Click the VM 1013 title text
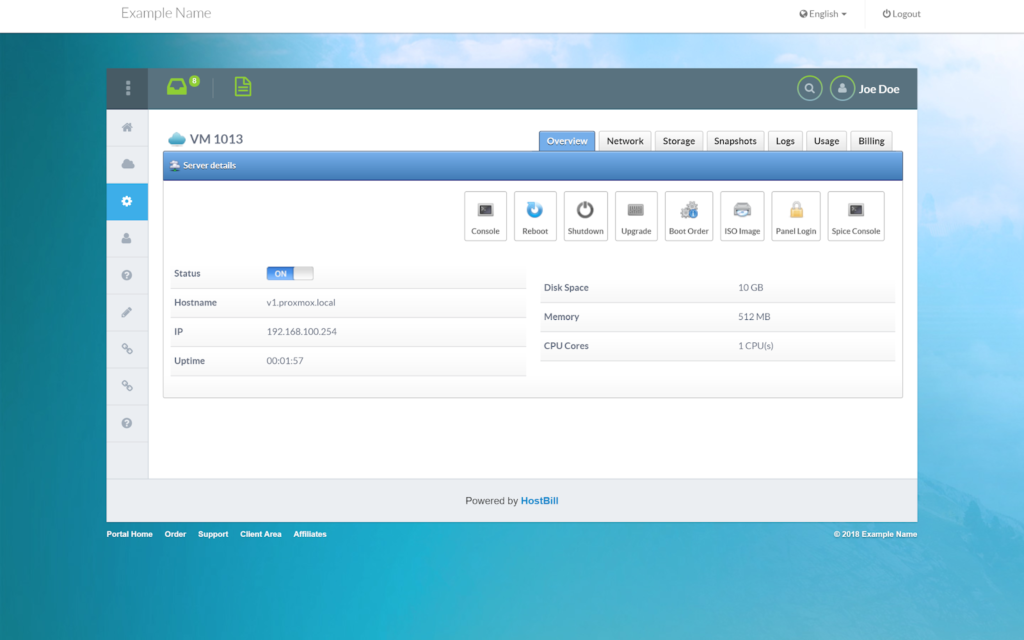The height and width of the screenshot is (640, 1024). pos(216,139)
